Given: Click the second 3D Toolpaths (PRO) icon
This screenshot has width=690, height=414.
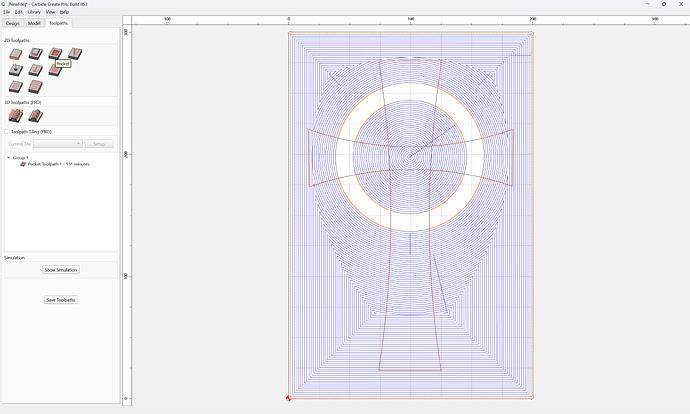Looking at the screenshot, I should click(35, 116).
